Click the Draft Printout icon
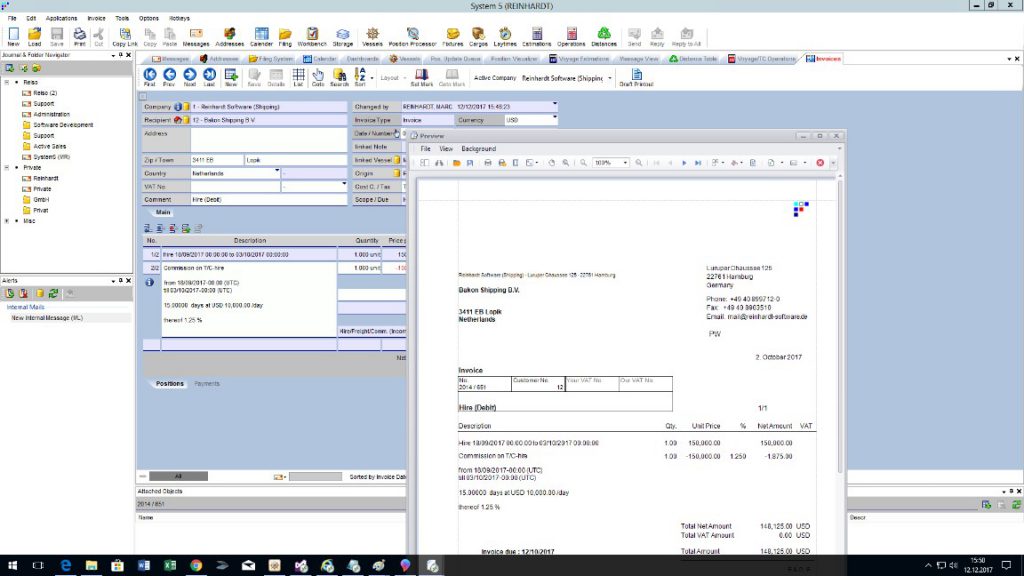The width and height of the screenshot is (1024, 576). click(636, 77)
